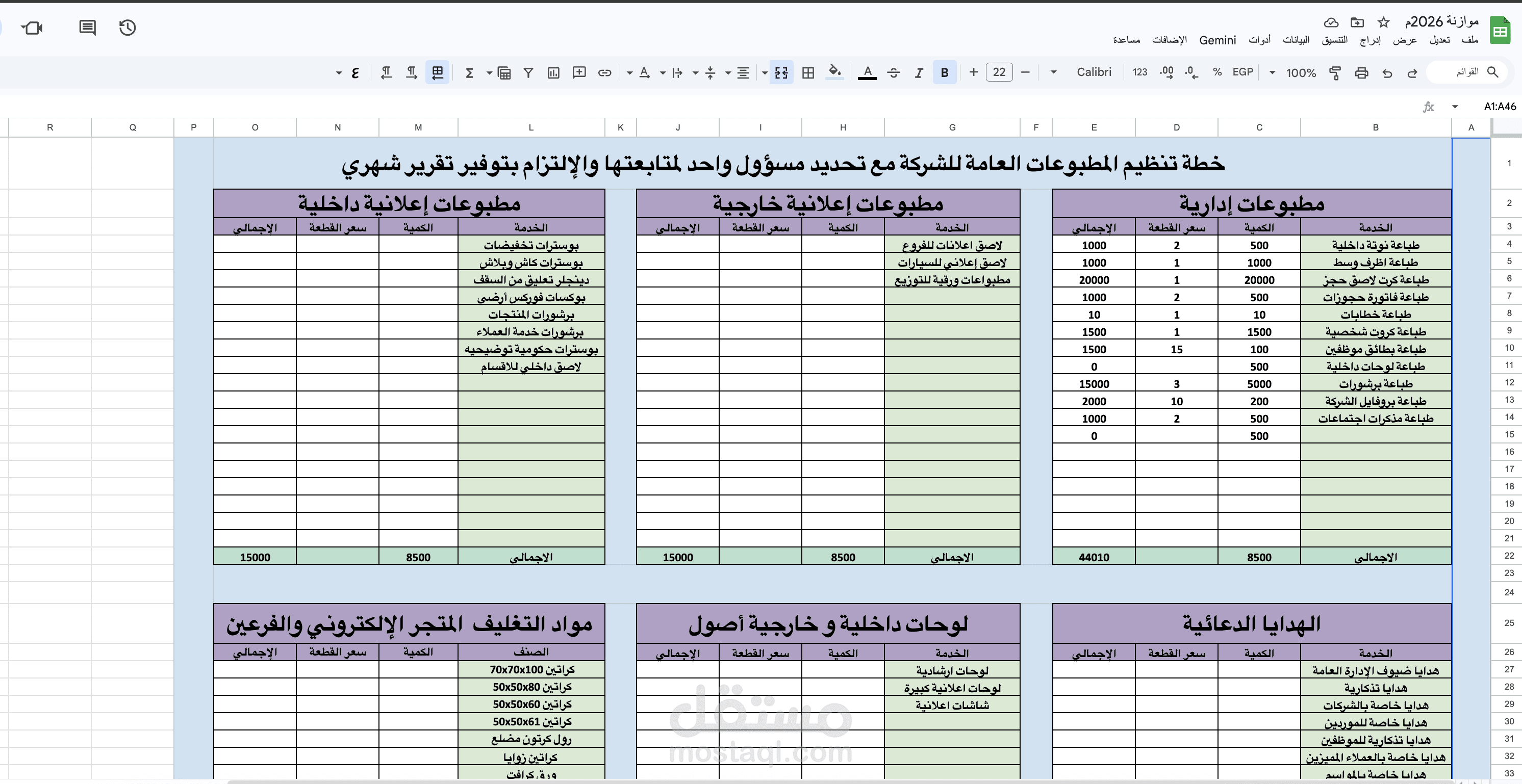Viewport: 1522px width, 784px height.
Task: Click the EGP currency format button
Action: pyautogui.click(x=1242, y=72)
